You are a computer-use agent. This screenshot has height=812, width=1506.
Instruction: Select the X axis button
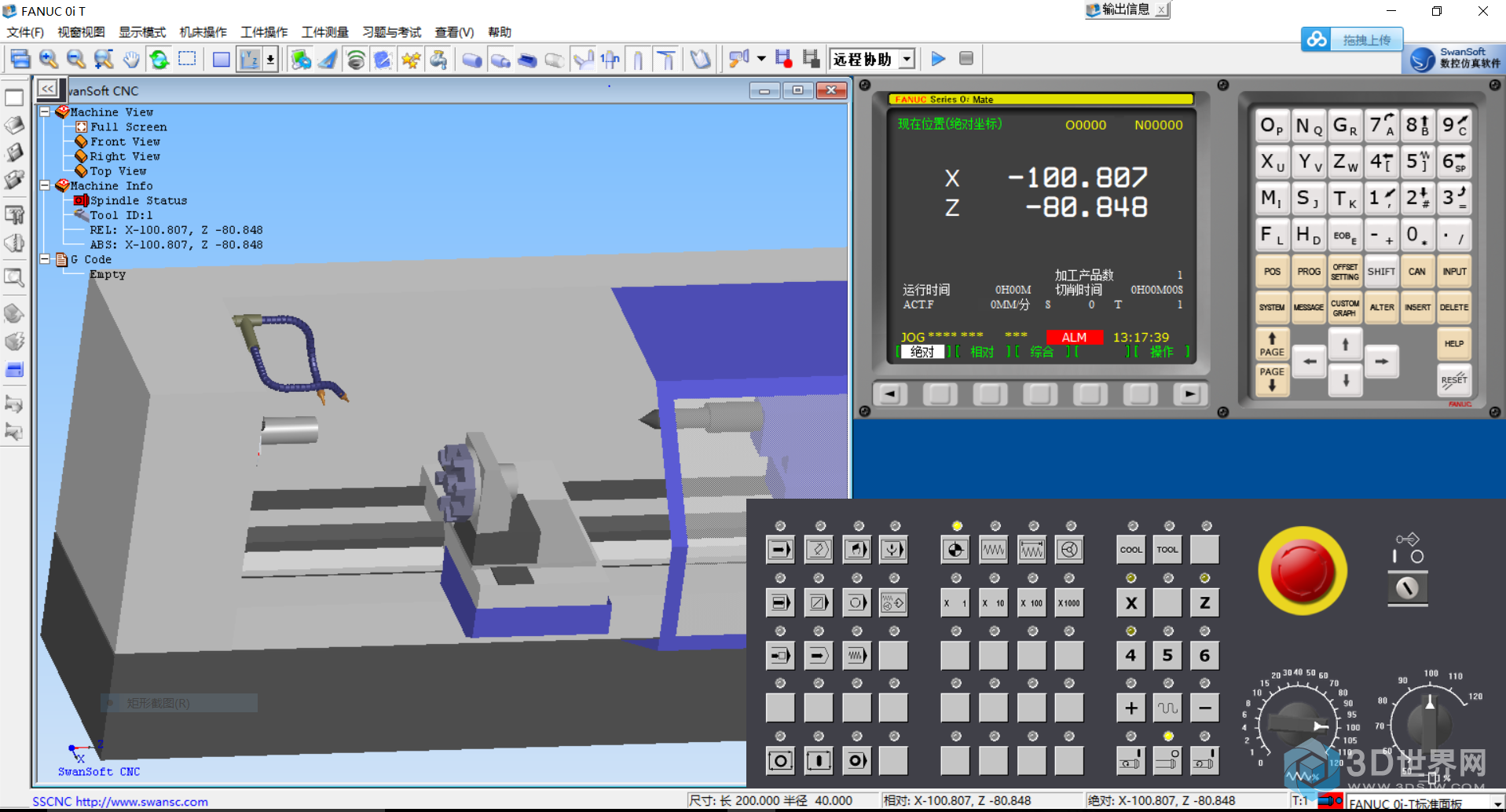click(1131, 603)
